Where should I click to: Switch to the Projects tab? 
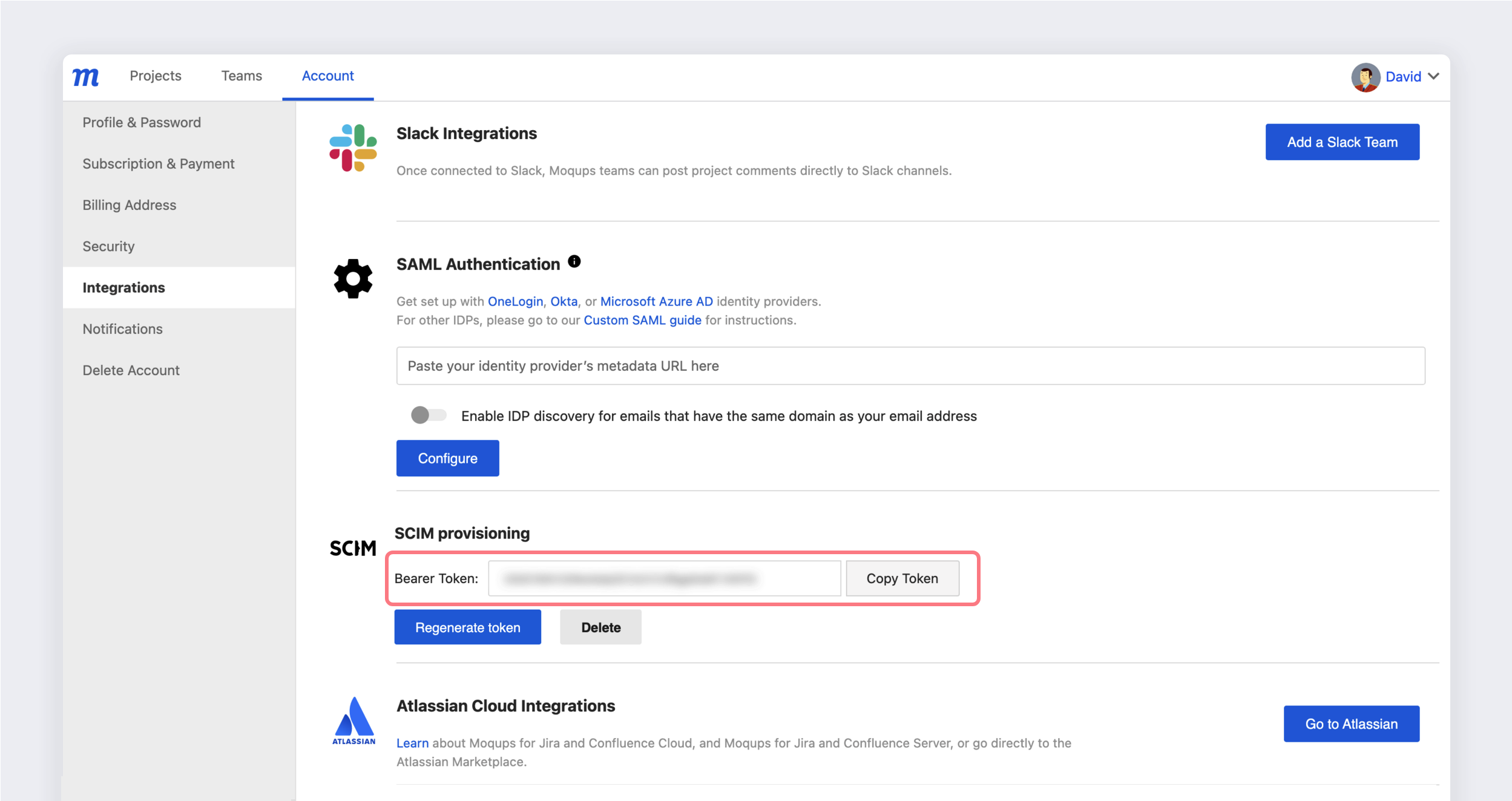click(x=156, y=76)
